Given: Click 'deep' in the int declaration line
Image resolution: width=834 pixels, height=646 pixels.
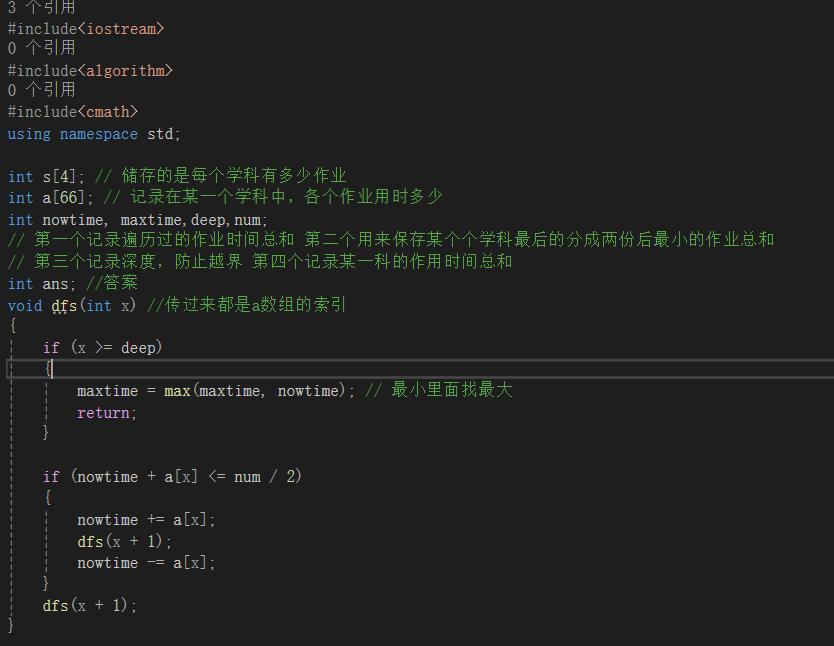Looking at the screenshot, I should (x=208, y=220).
